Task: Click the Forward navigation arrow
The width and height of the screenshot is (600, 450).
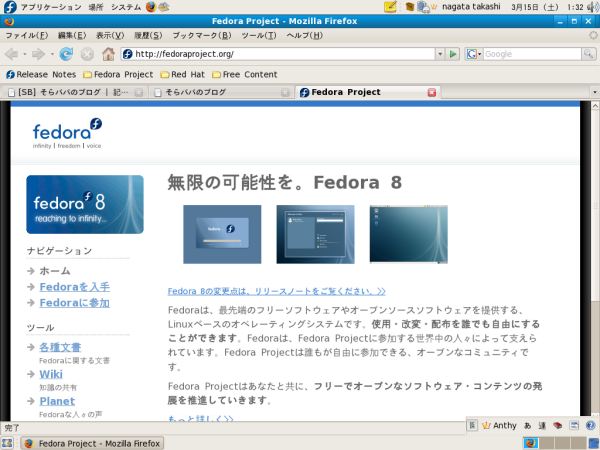Action: click(x=38, y=54)
